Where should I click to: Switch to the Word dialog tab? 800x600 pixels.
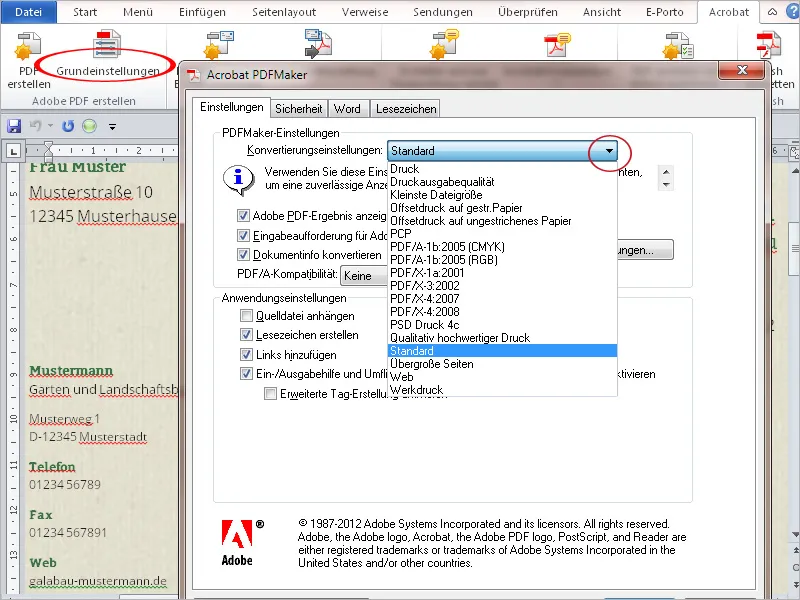347,109
